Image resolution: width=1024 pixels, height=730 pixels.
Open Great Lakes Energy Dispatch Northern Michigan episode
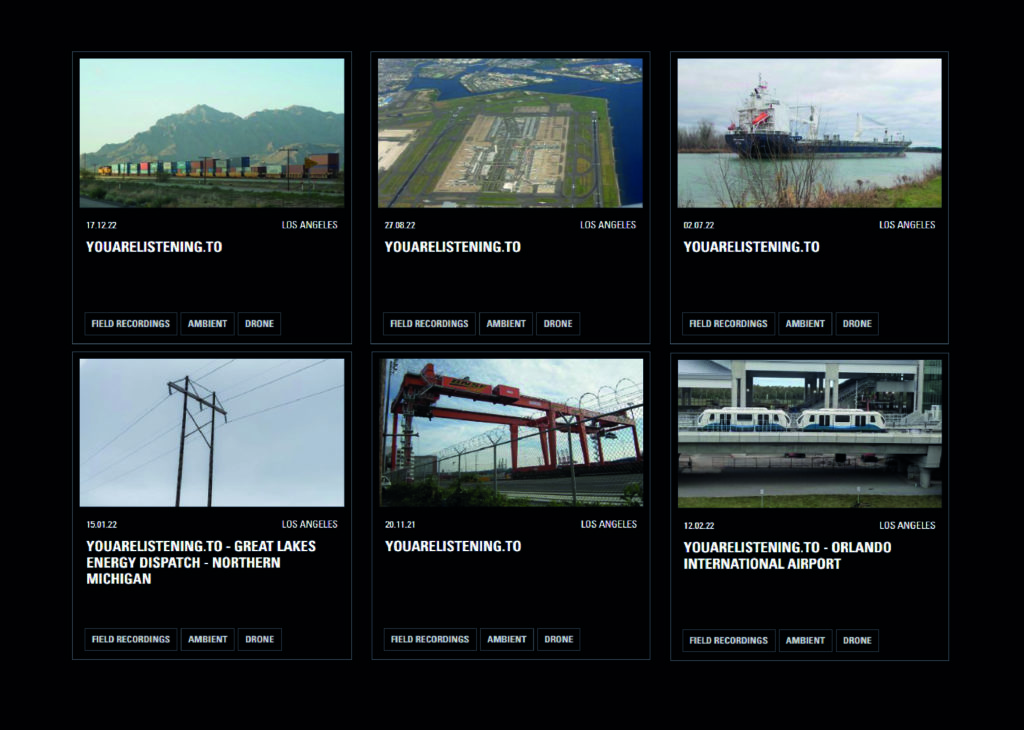point(201,562)
